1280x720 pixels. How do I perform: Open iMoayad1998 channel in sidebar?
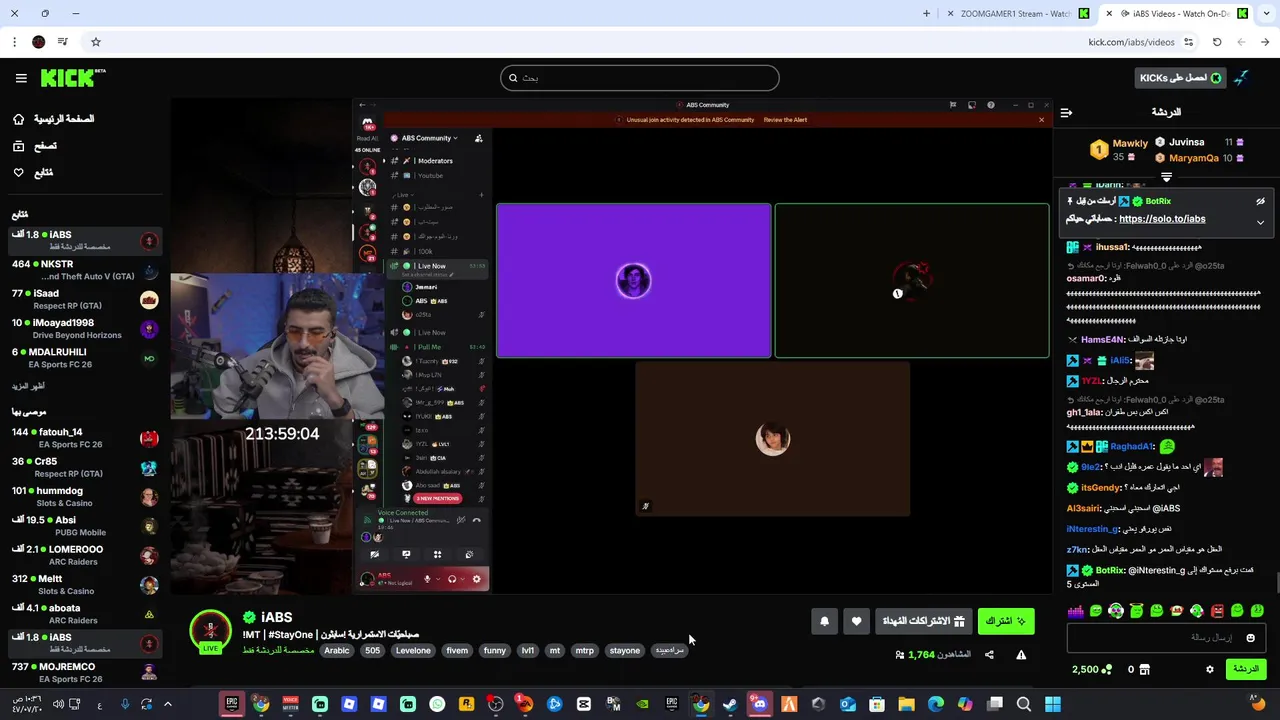click(x=85, y=329)
